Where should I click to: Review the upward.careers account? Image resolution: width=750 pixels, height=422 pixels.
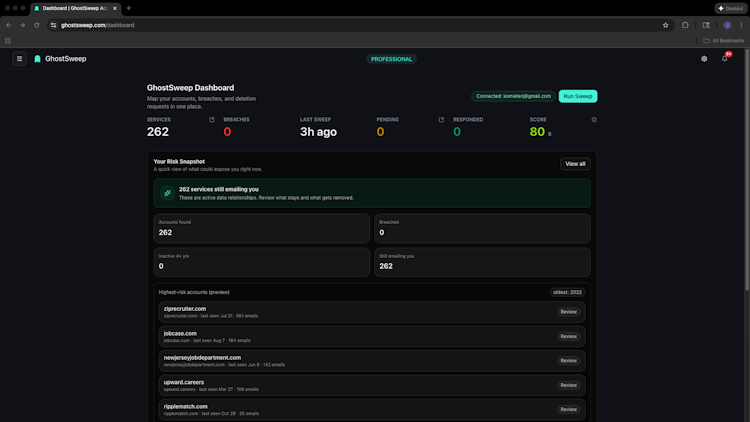[568, 385]
